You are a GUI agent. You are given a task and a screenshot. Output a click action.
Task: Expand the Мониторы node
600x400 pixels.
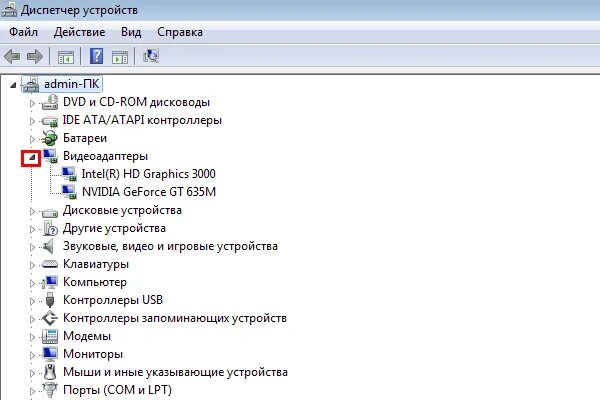coord(32,355)
